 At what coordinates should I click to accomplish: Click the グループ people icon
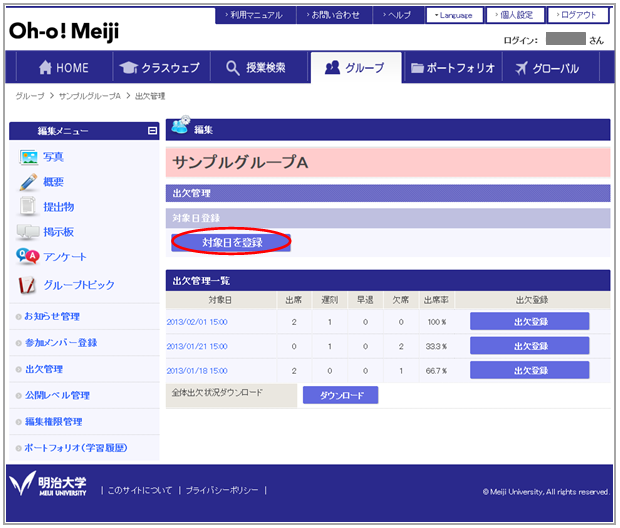(332, 68)
